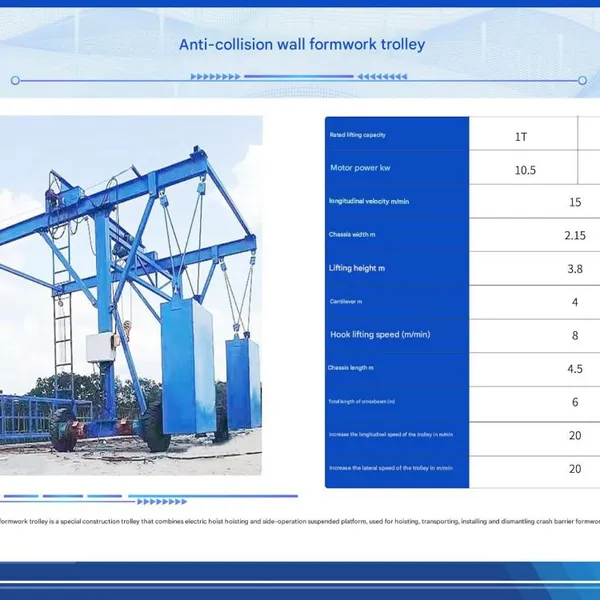Select 'Increase the lateral speed of the trolley' label

[x=391, y=468]
